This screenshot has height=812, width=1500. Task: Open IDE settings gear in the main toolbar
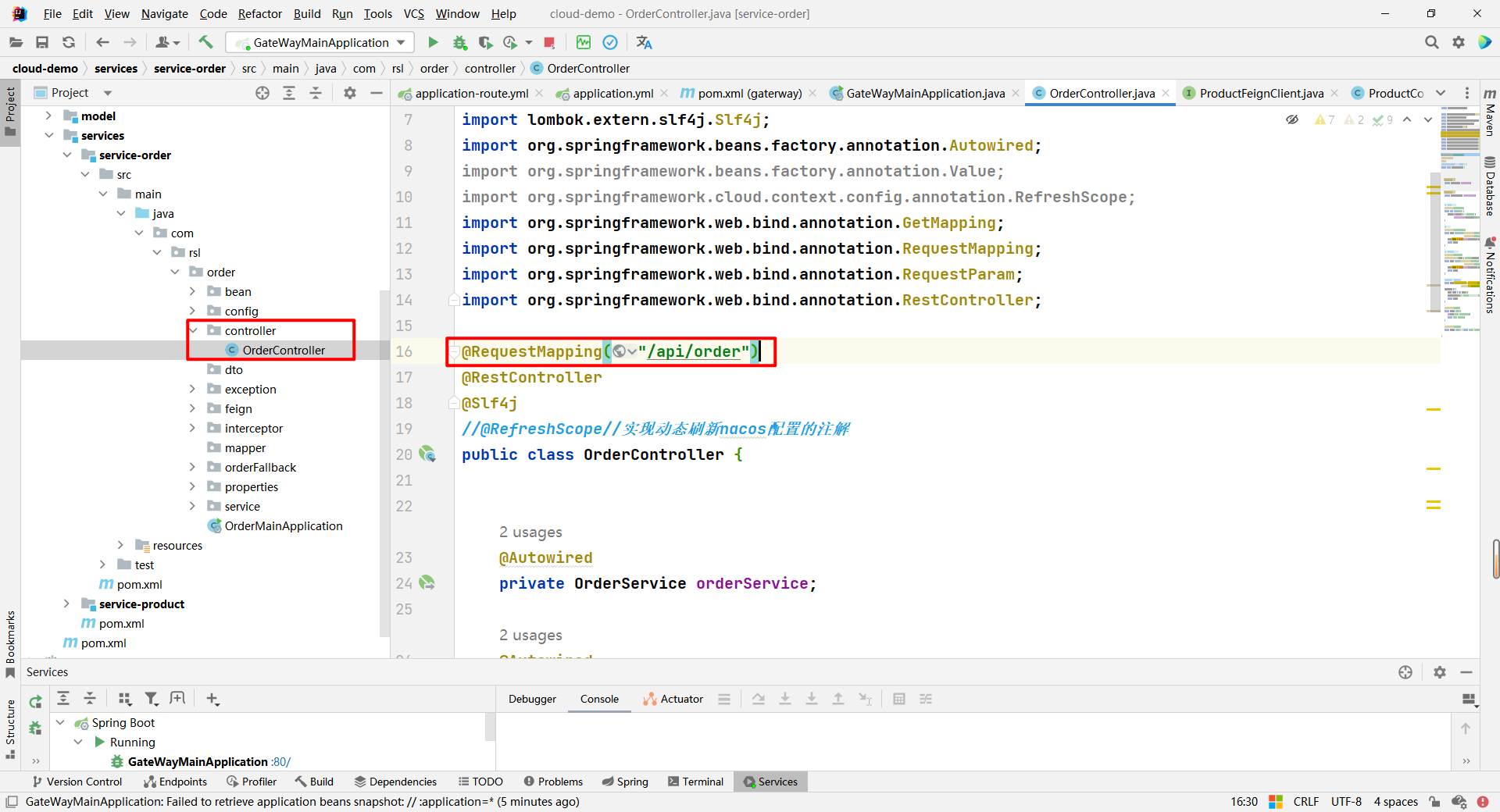pyautogui.click(x=1458, y=42)
